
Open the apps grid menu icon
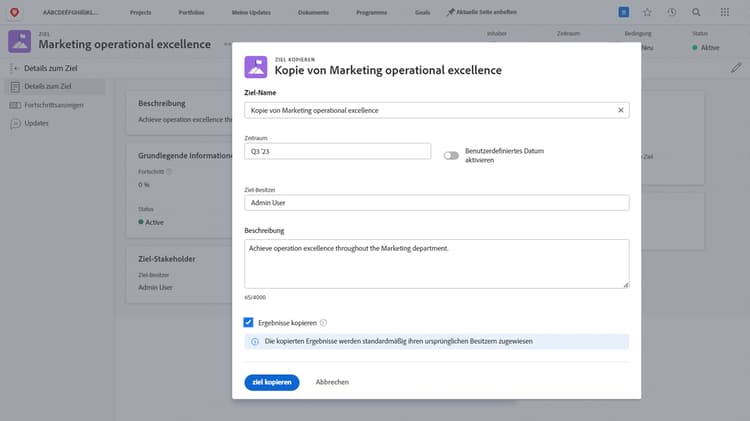pyautogui.click(x=724, y=12)
